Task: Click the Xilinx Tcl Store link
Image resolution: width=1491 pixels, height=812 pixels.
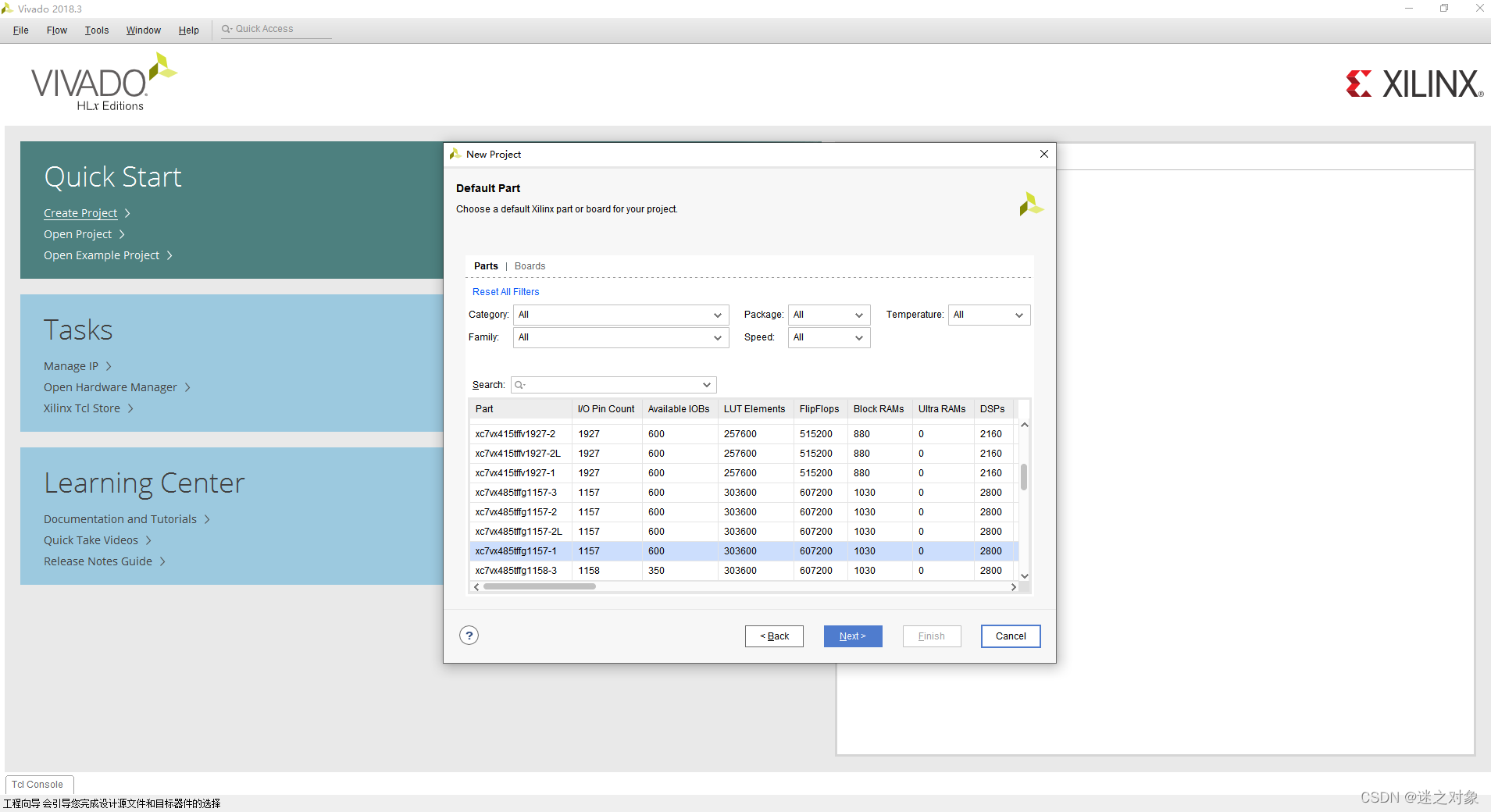Action: [82, 408]
